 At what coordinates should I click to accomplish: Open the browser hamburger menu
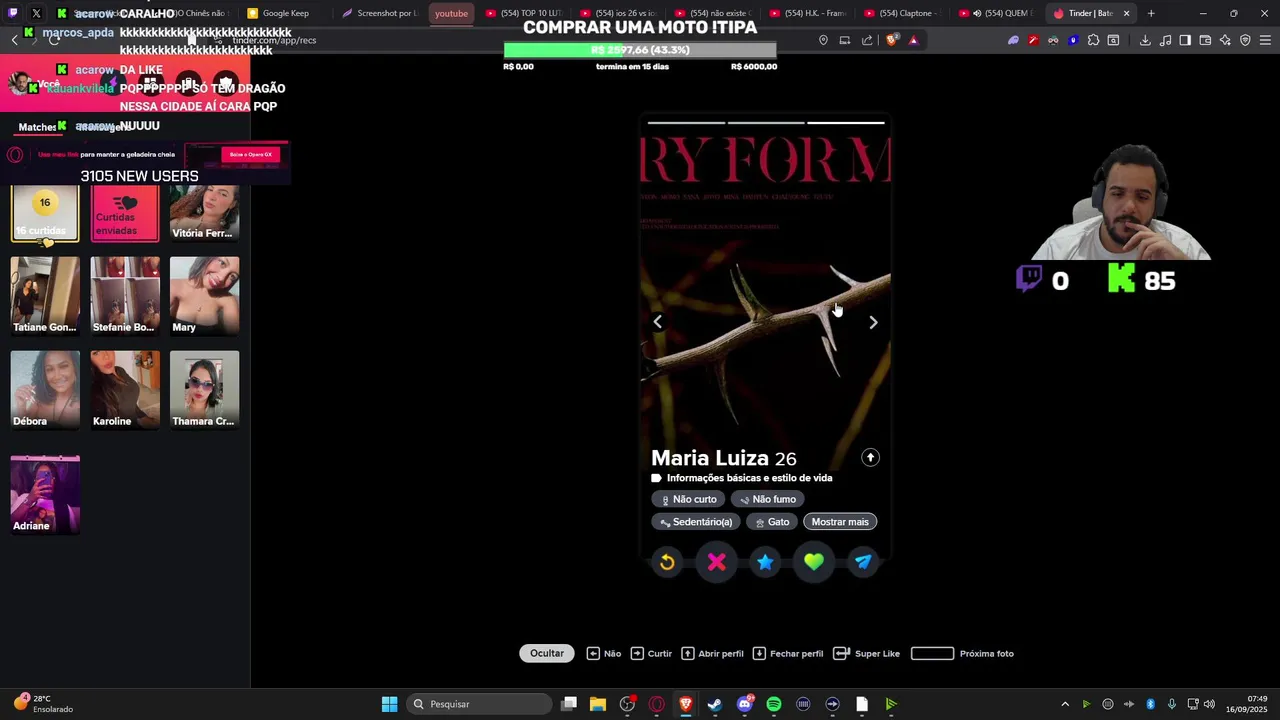pos(1265,40)
